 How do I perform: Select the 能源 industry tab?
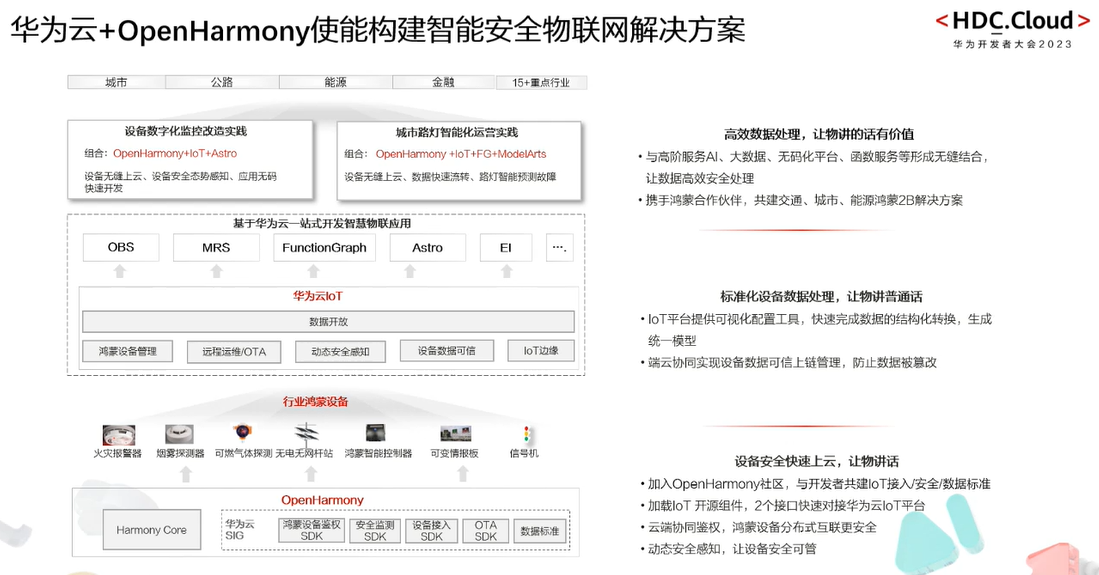(336, 82)
